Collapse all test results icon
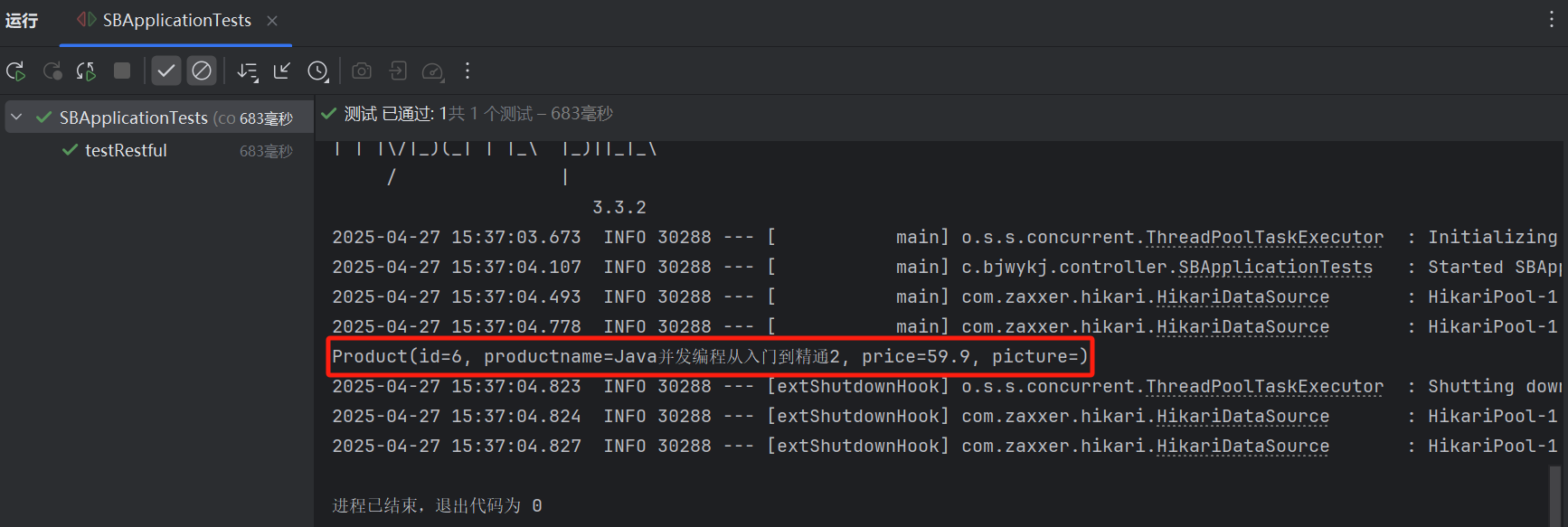The height and width of the screenshot is (527, 1568). point(282,71)
